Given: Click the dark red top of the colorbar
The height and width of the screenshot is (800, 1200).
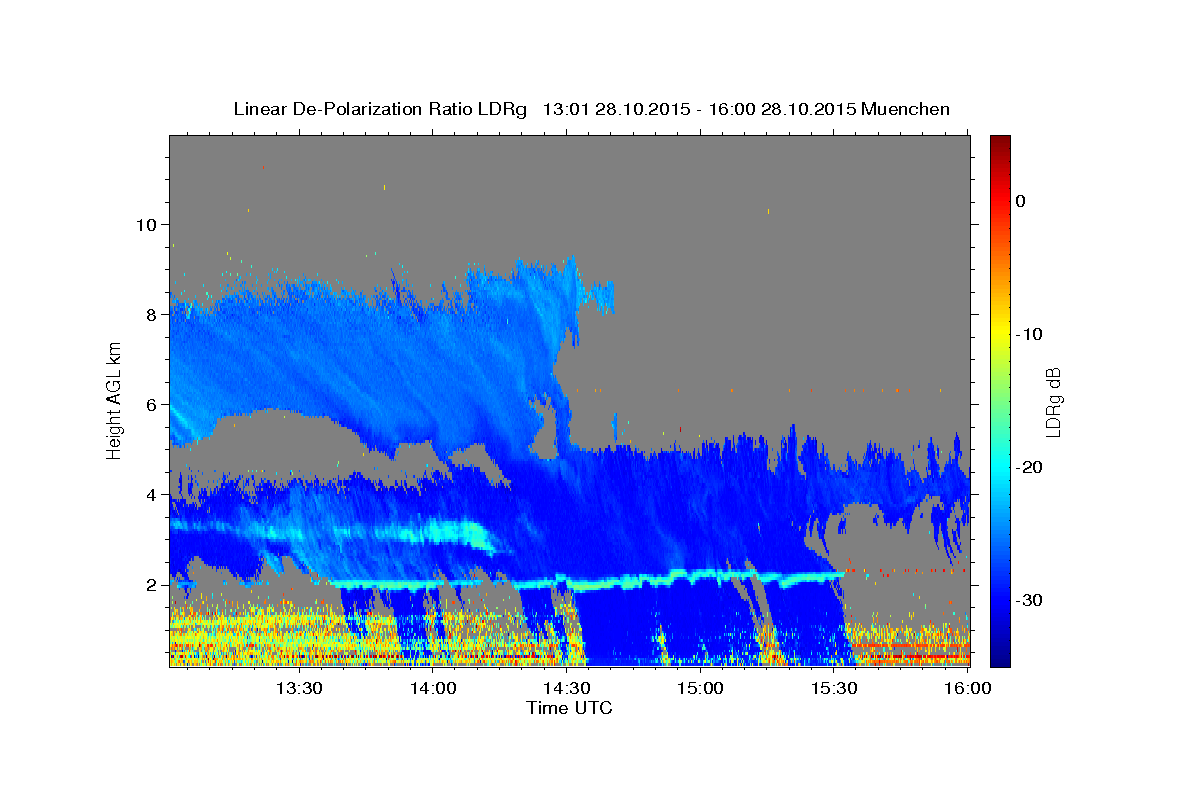Looking at the screenshot, I should [x=1000, y=143].
